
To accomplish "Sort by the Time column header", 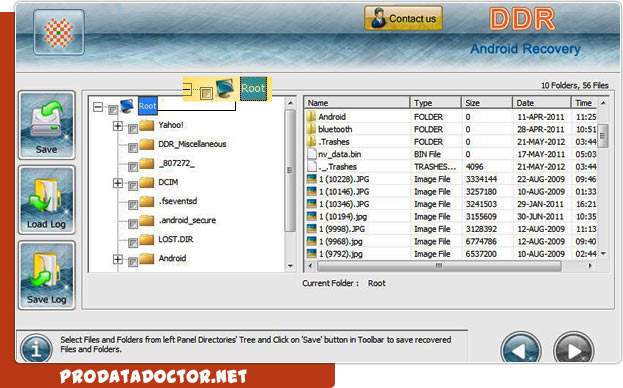I will [584, 103].
